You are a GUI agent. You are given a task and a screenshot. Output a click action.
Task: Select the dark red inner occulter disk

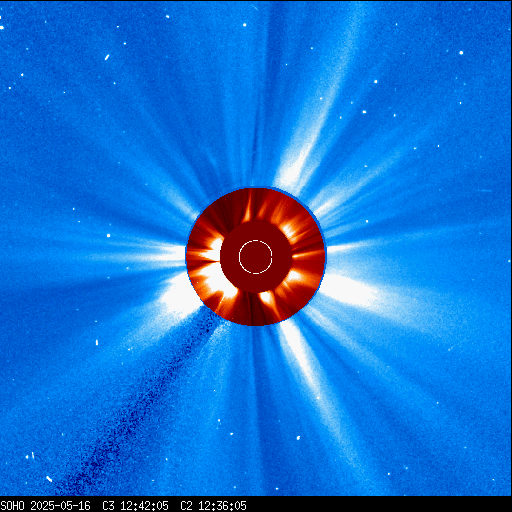click(256, 257)
